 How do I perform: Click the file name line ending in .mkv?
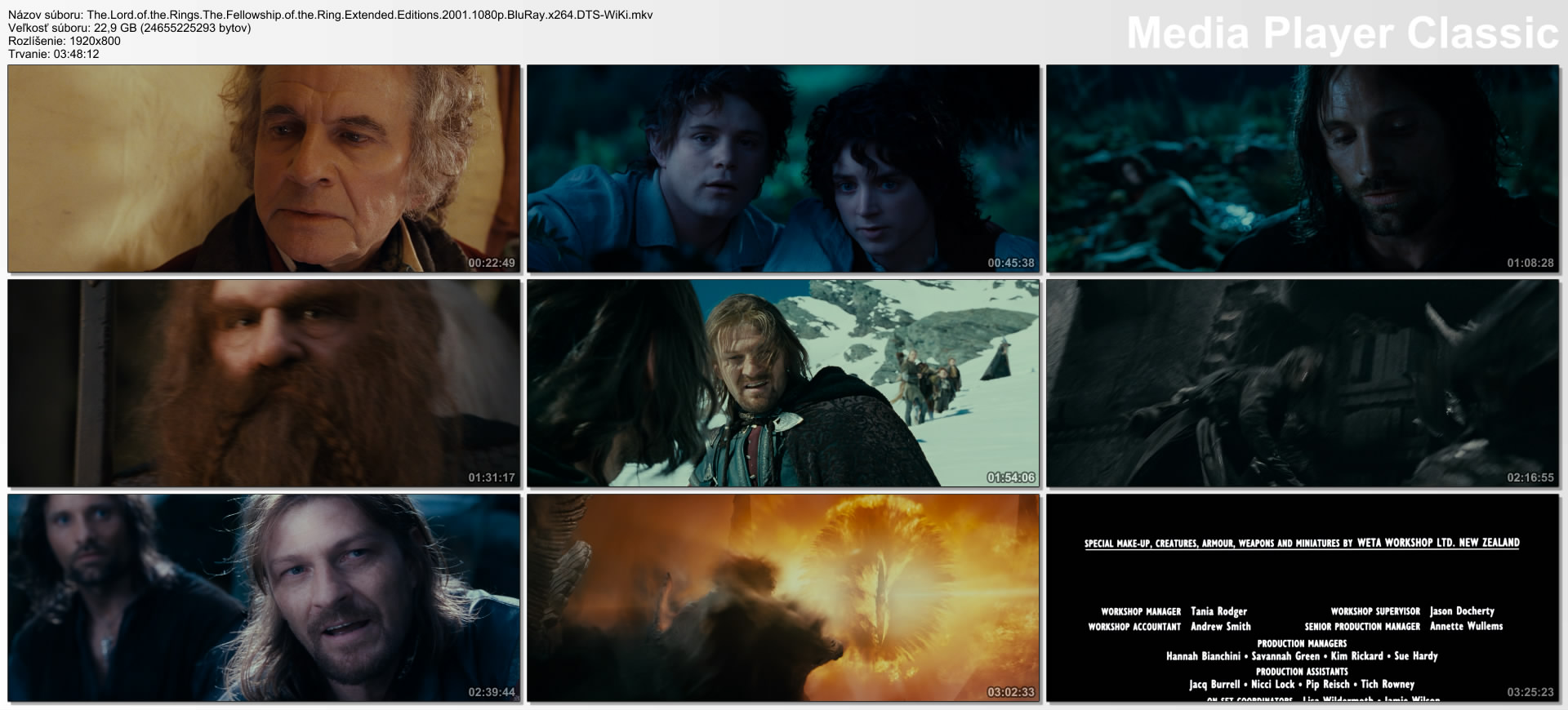click(330, 15)
